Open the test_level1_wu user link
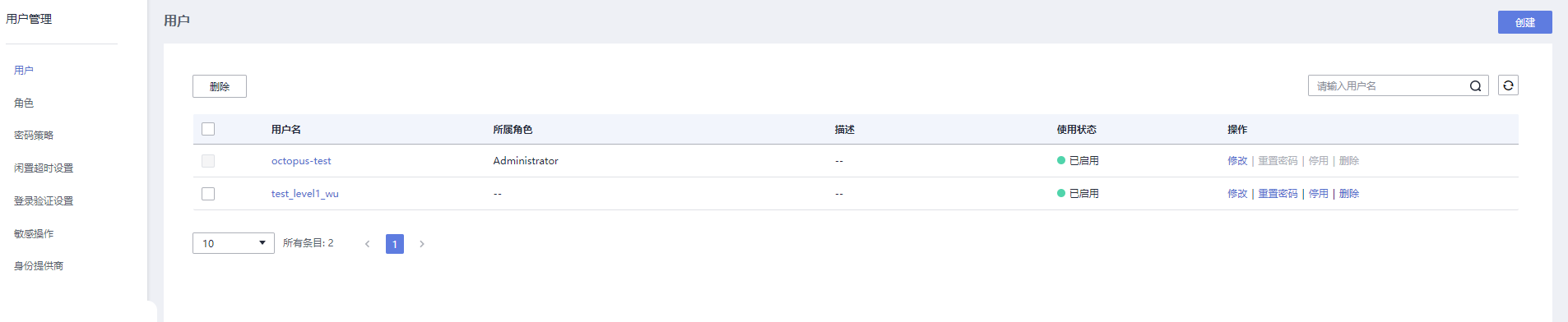Viewport: 1568px width, 322px height. tap(305, 194)
